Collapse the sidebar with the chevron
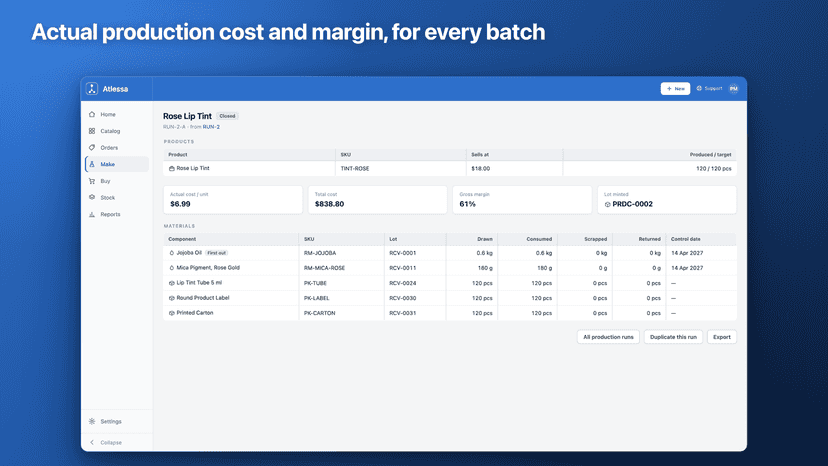 click(92, 442)
